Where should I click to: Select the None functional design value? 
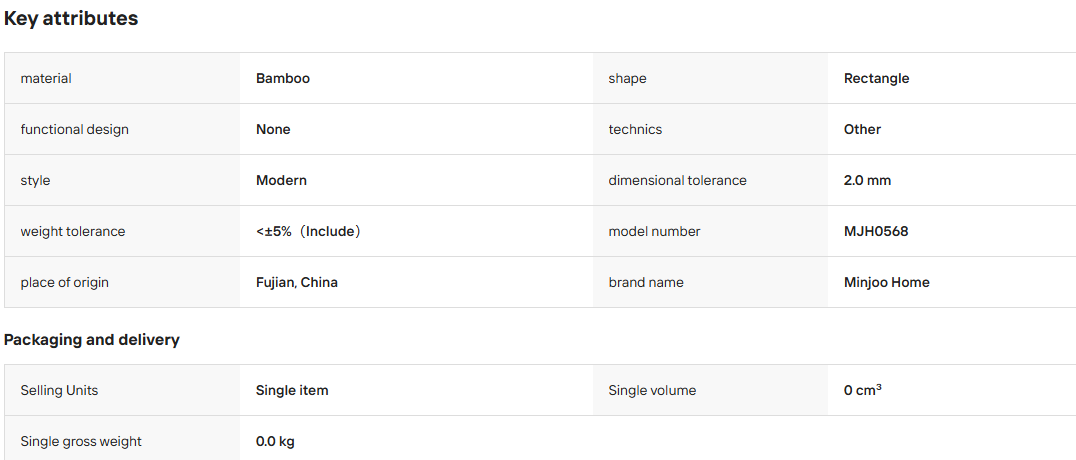pyautogui.click(x=273, y=129)
